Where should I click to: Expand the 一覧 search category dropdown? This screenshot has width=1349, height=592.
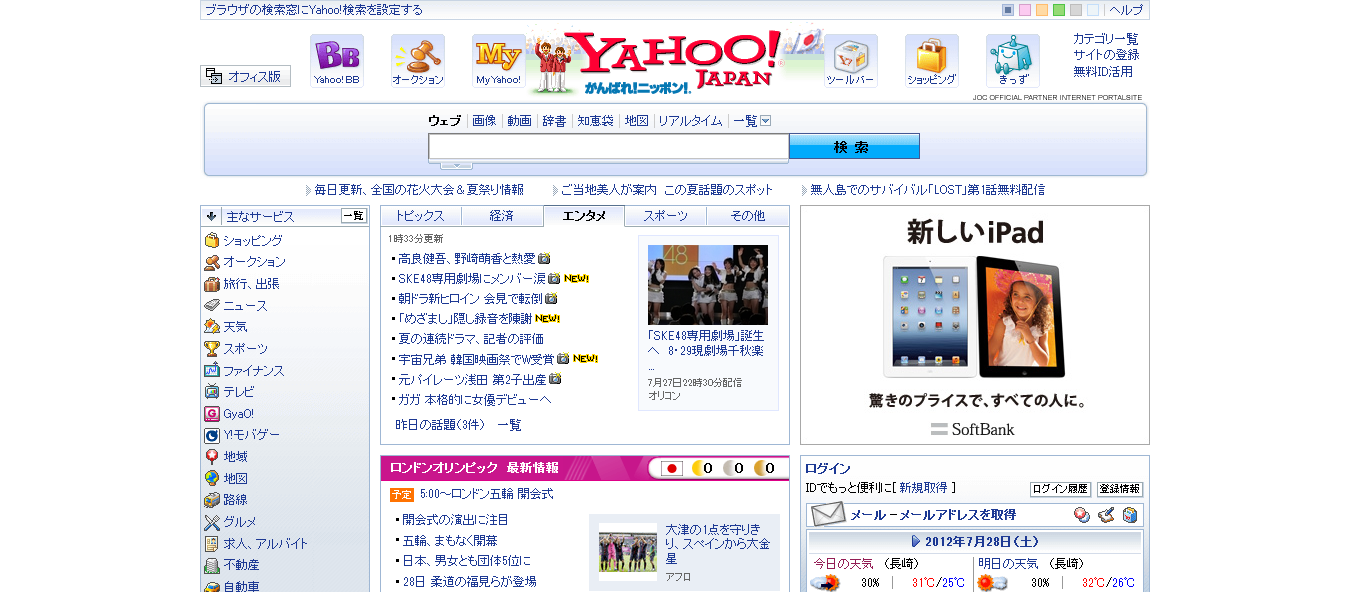coord(766,121)
